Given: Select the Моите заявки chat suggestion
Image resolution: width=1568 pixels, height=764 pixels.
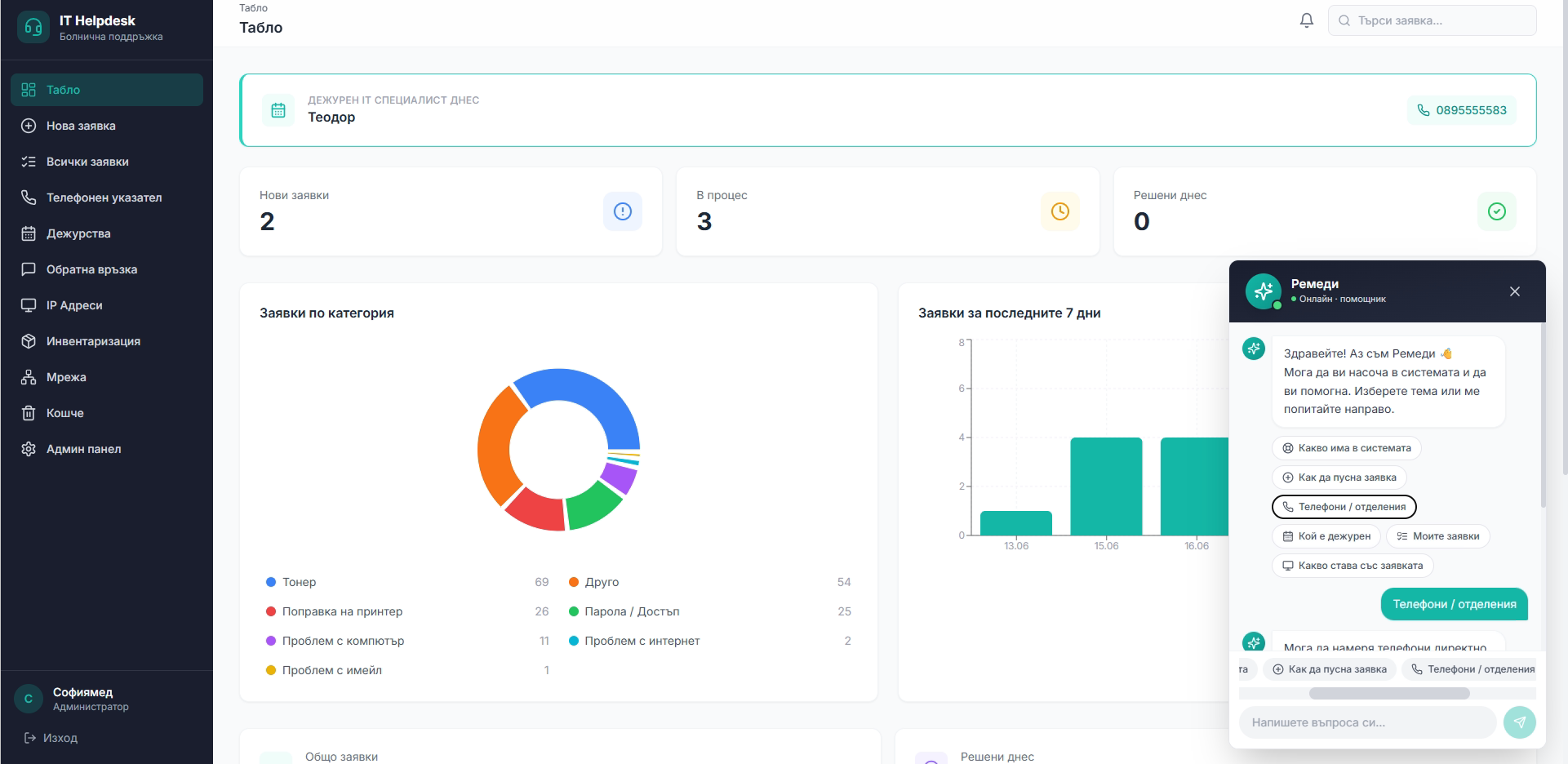Looking at the screenshot, I should (1438, 536).
